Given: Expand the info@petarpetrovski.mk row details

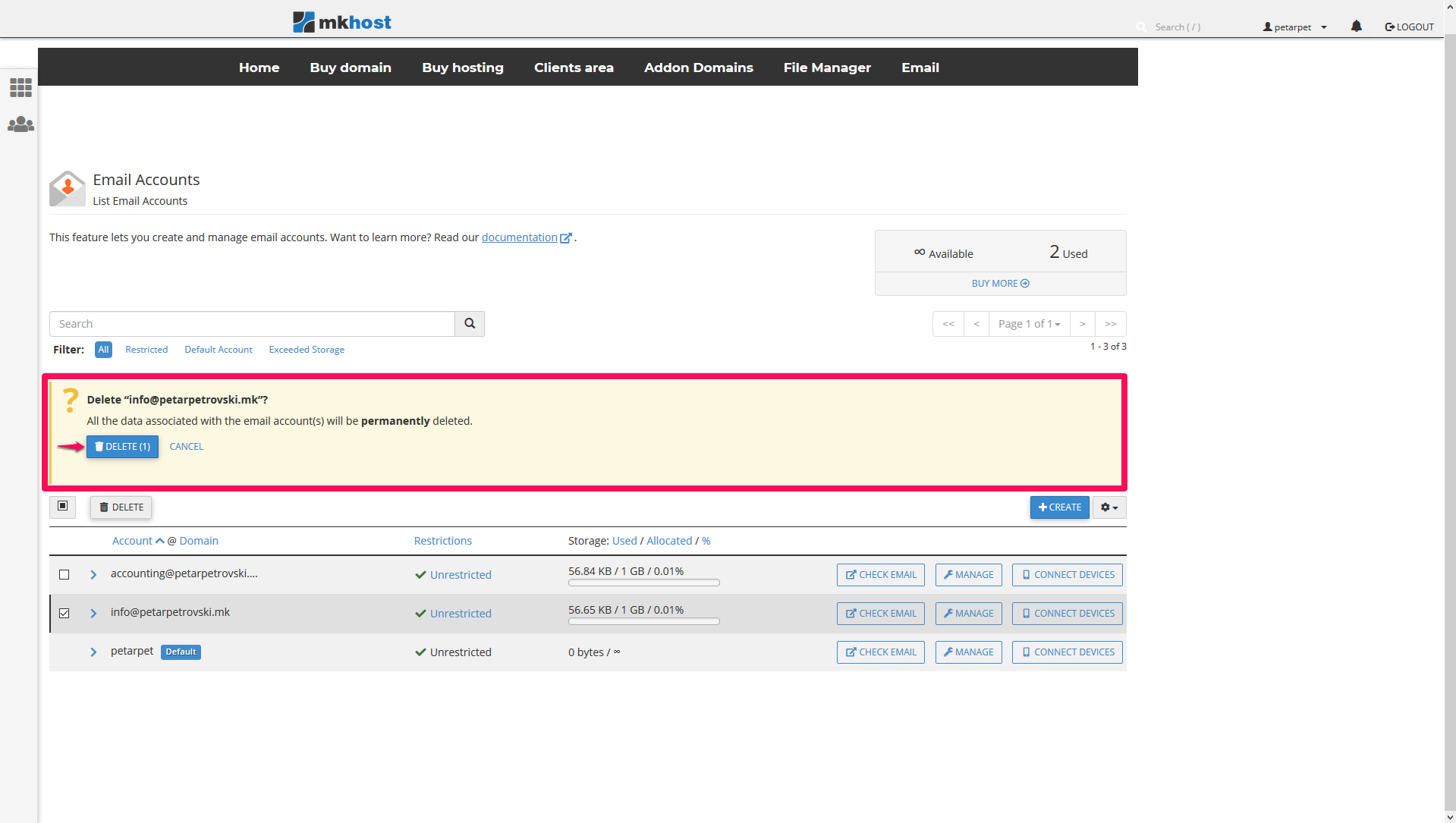Looking at the screenshot, I should [x=93, y=614].
